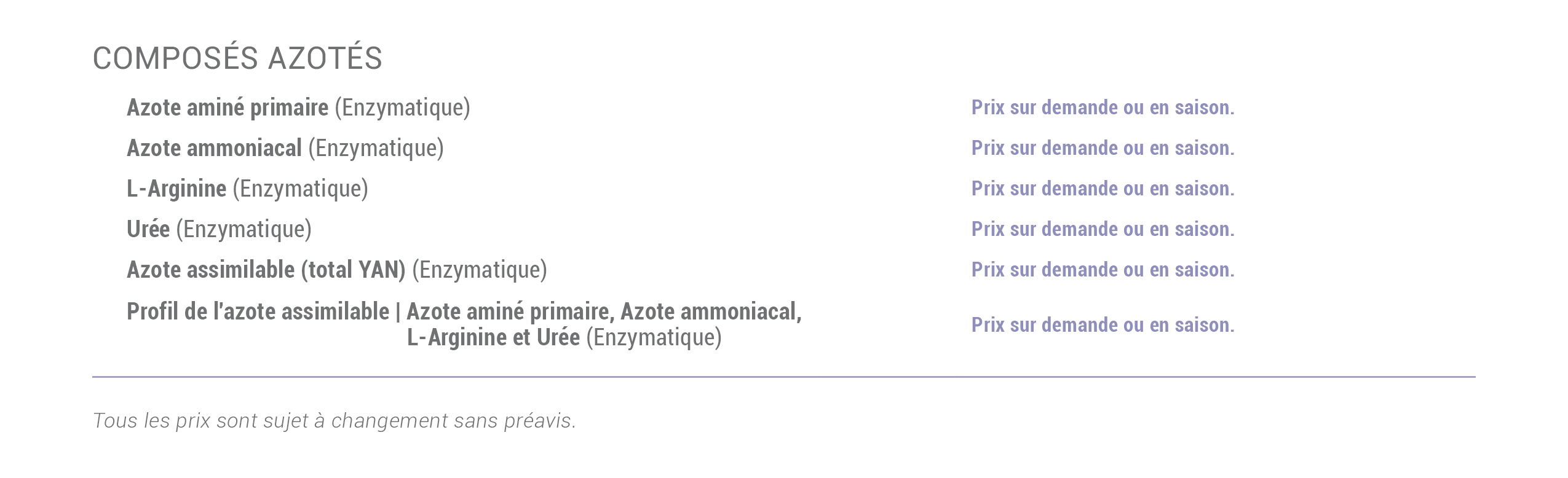Click price text for total YAN

coord(1103,270)
